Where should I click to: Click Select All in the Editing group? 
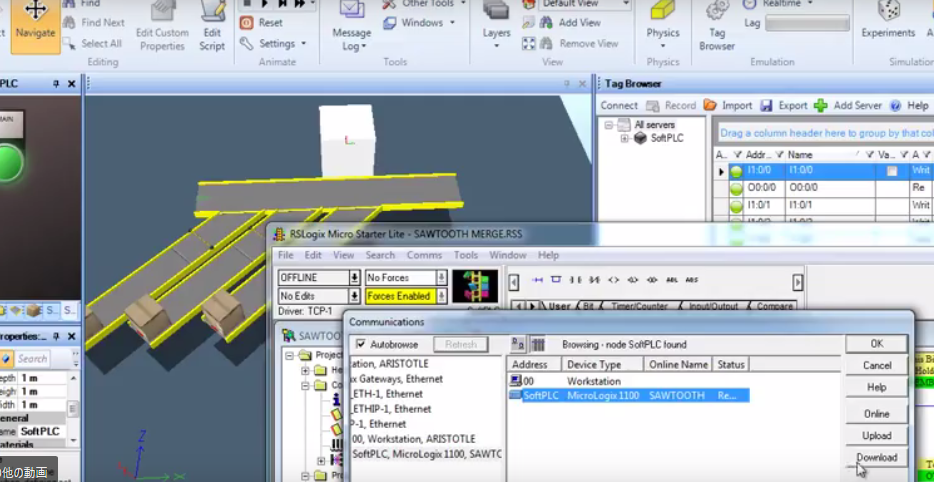pyautogui.click(x=92, y=43)
